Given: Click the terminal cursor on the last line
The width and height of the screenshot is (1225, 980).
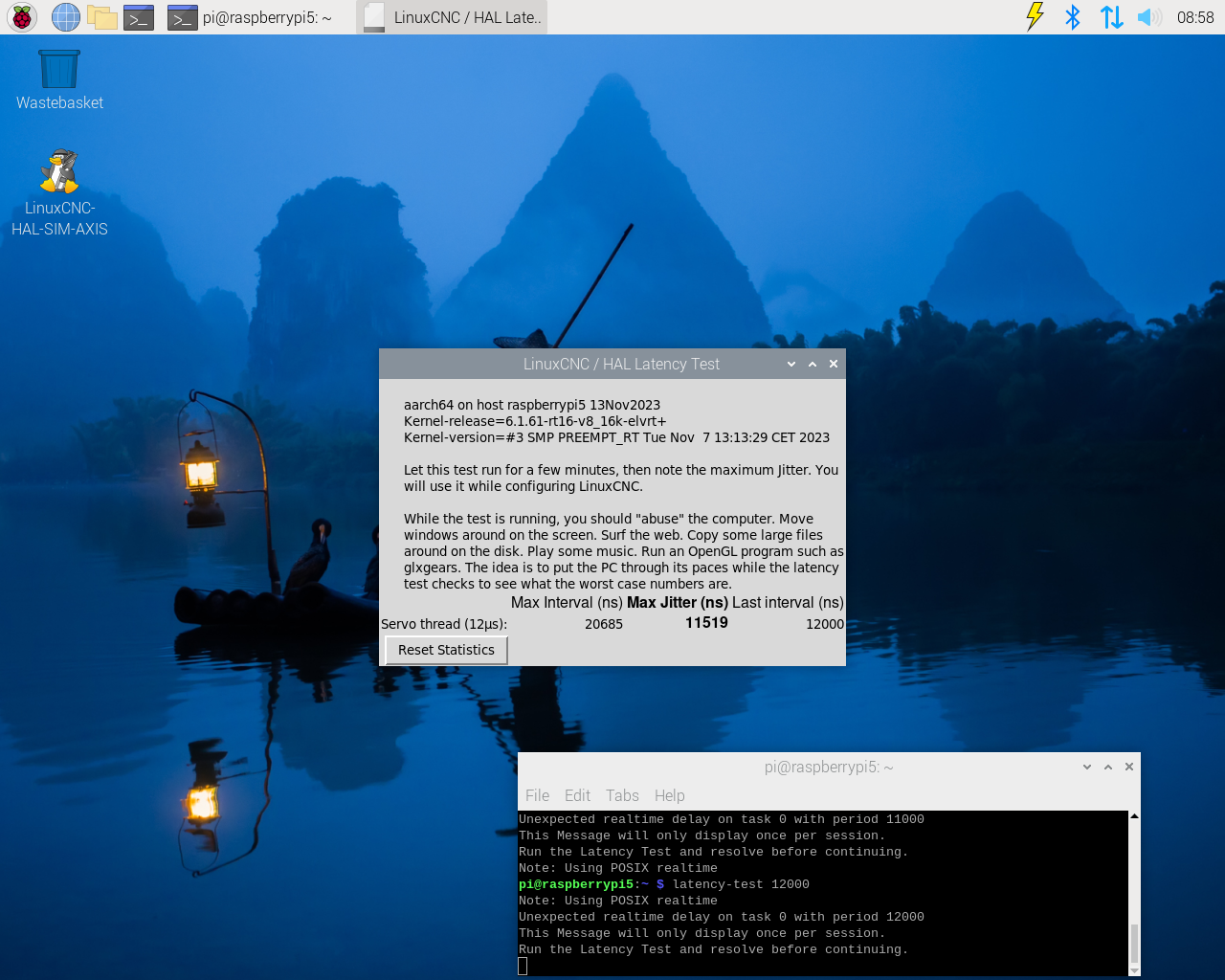Looking at the screenshot, I should tap(523, 966).
